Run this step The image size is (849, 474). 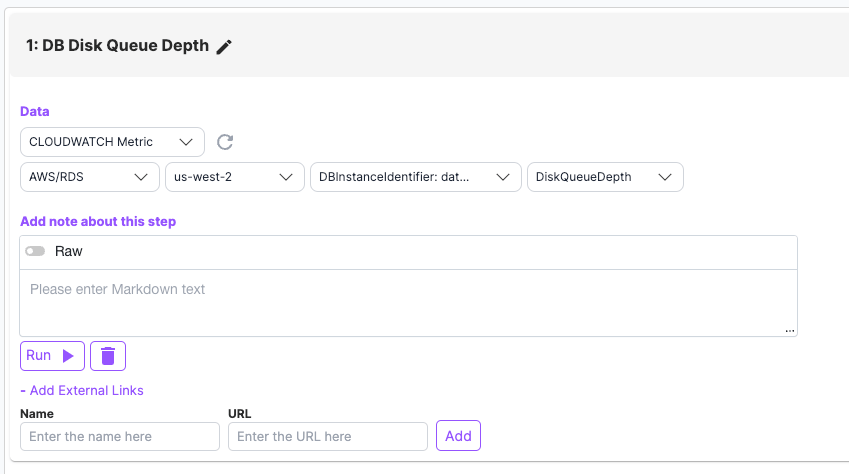point(53,356)
